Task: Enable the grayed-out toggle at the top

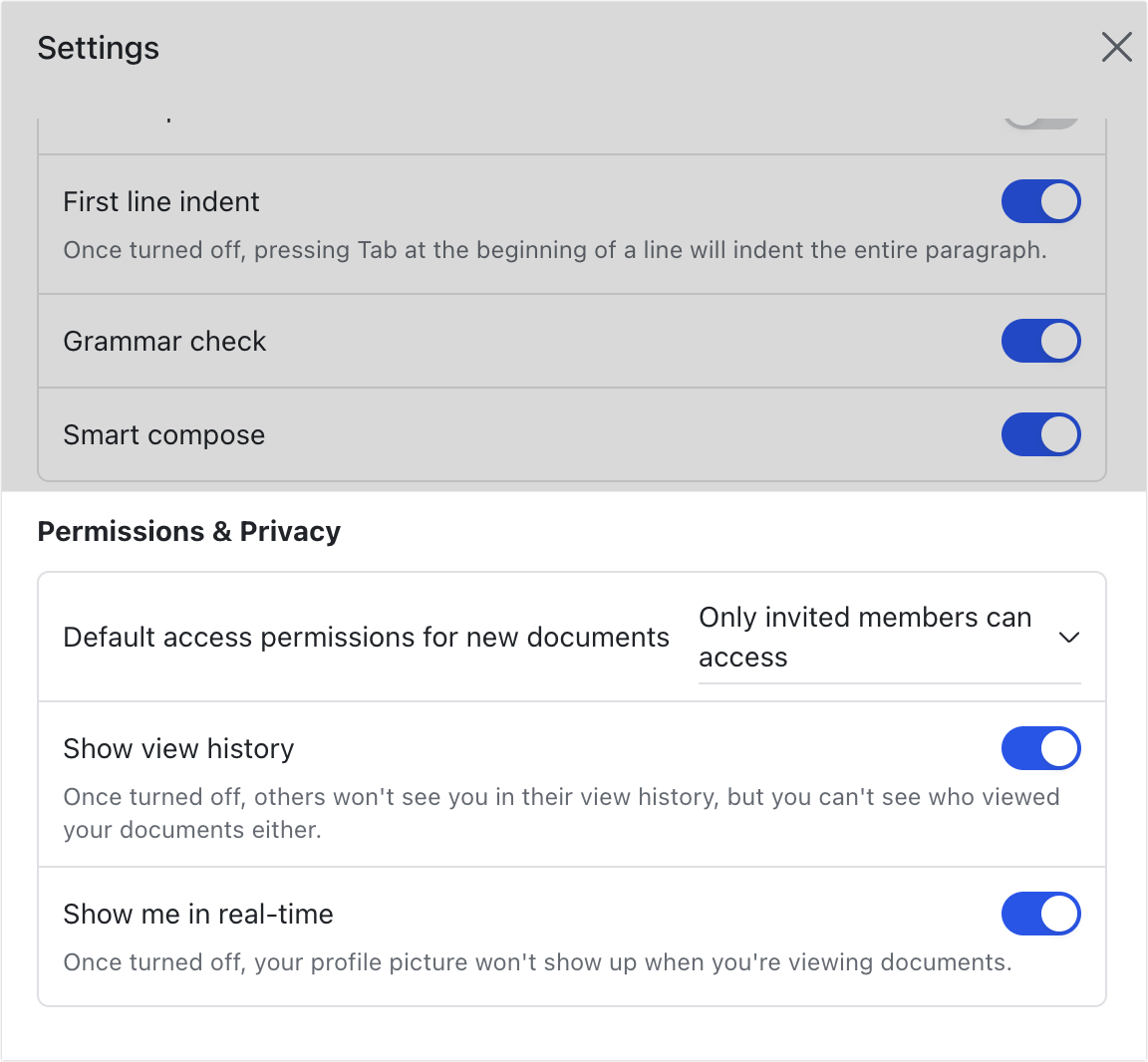Action: tap(1041, 120)
